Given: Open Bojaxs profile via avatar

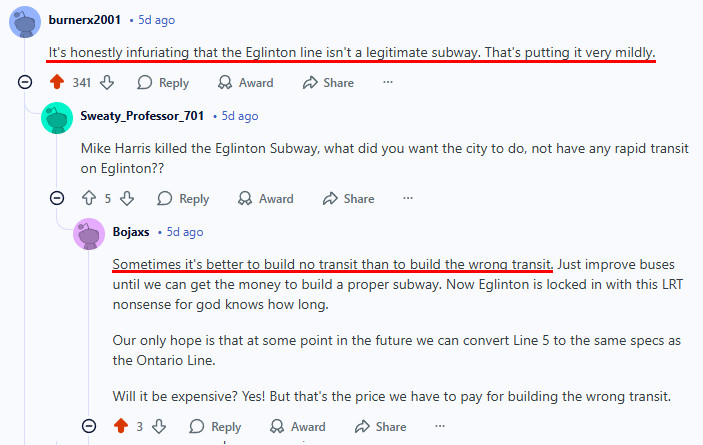Looking at the screenshot, I should [x=90, y=233].
